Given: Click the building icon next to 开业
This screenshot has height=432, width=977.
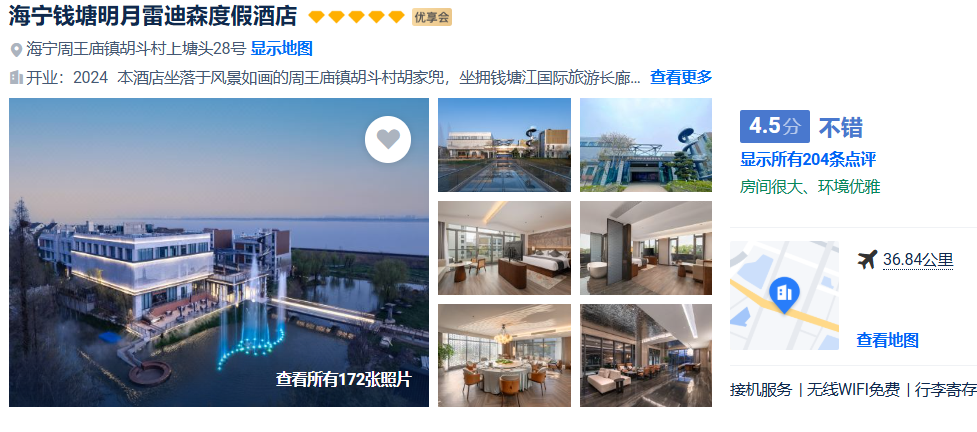Looking at the screenshot, I should (x=16, y=78).
